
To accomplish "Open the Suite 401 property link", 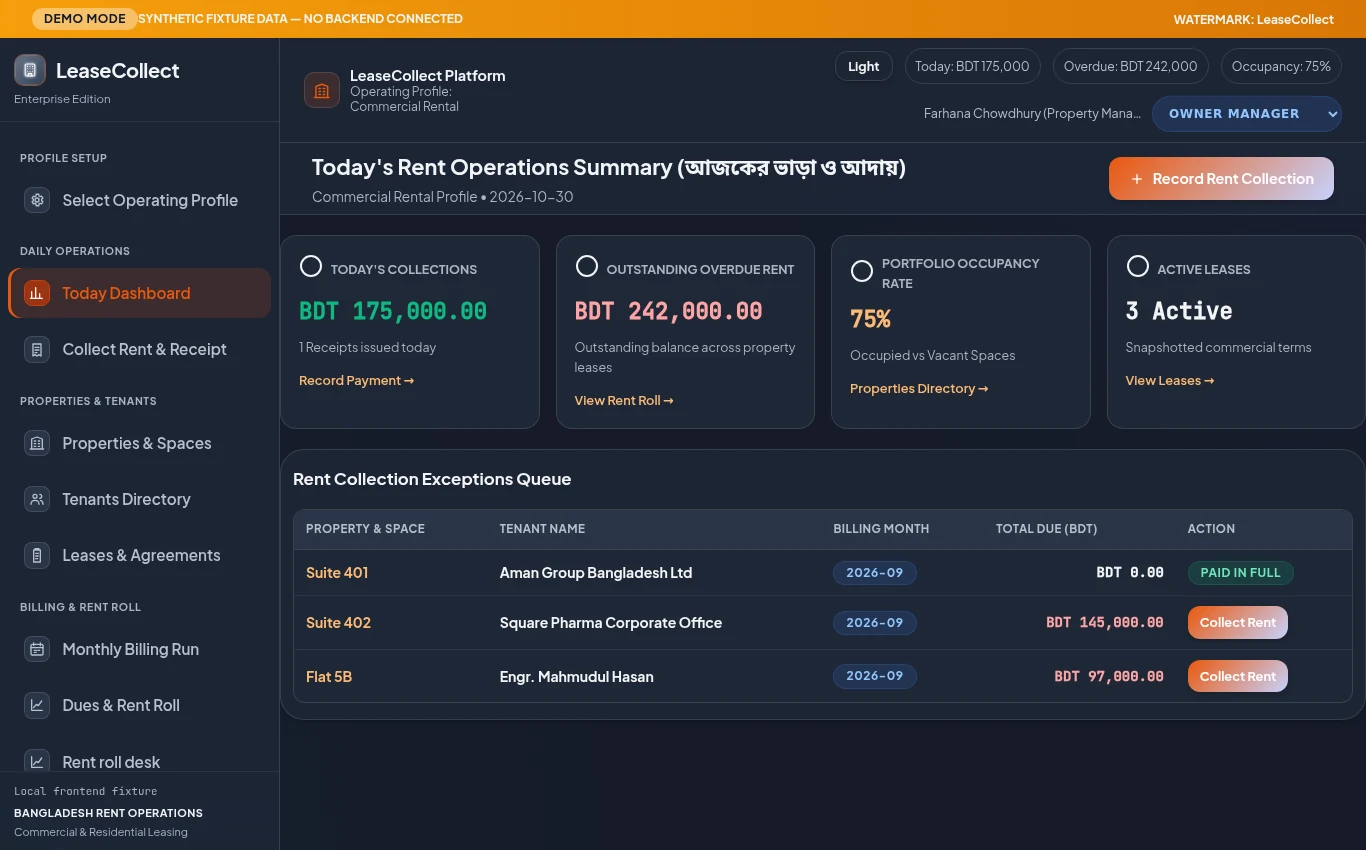I will (x=337, y=573).
